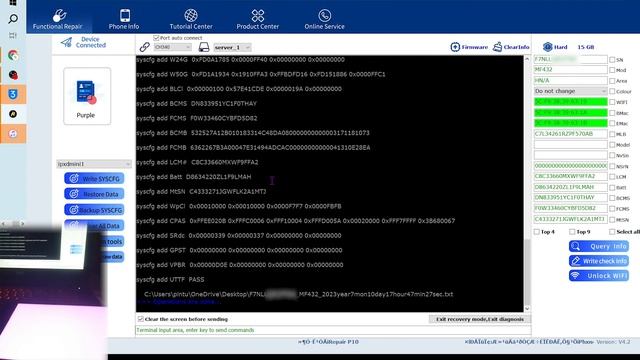Click the Write SYSCFG button
This screenshot has height=360, width=640.
[x=94, y=178]
